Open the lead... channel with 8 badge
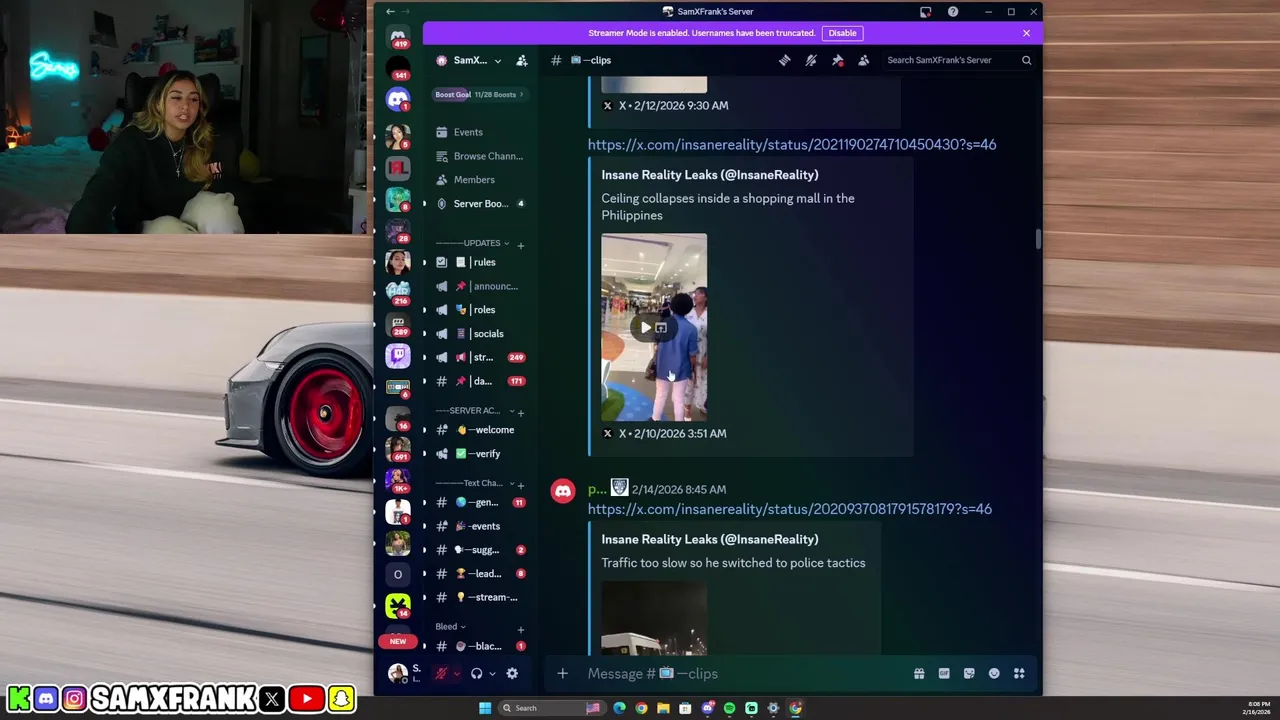The image size is (1280, 720). (480, 574)
